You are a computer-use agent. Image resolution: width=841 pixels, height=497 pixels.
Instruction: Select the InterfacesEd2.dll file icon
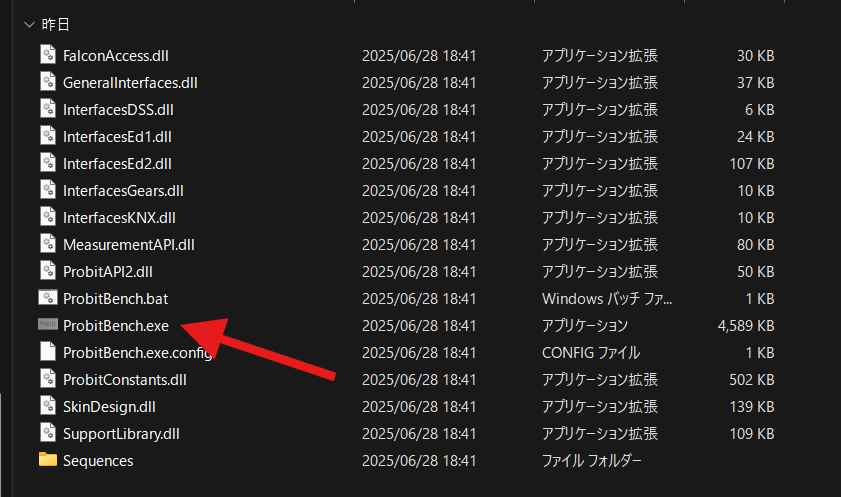[48, 162]
